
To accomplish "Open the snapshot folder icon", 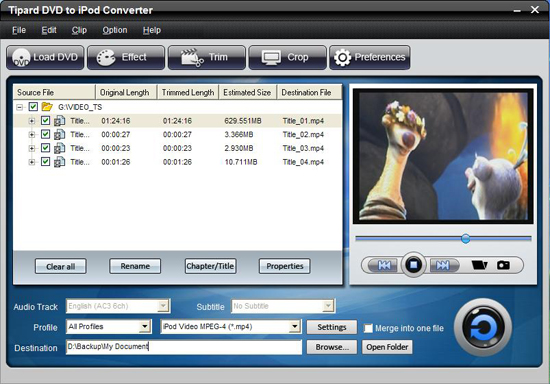I will (x=479, y=265).
